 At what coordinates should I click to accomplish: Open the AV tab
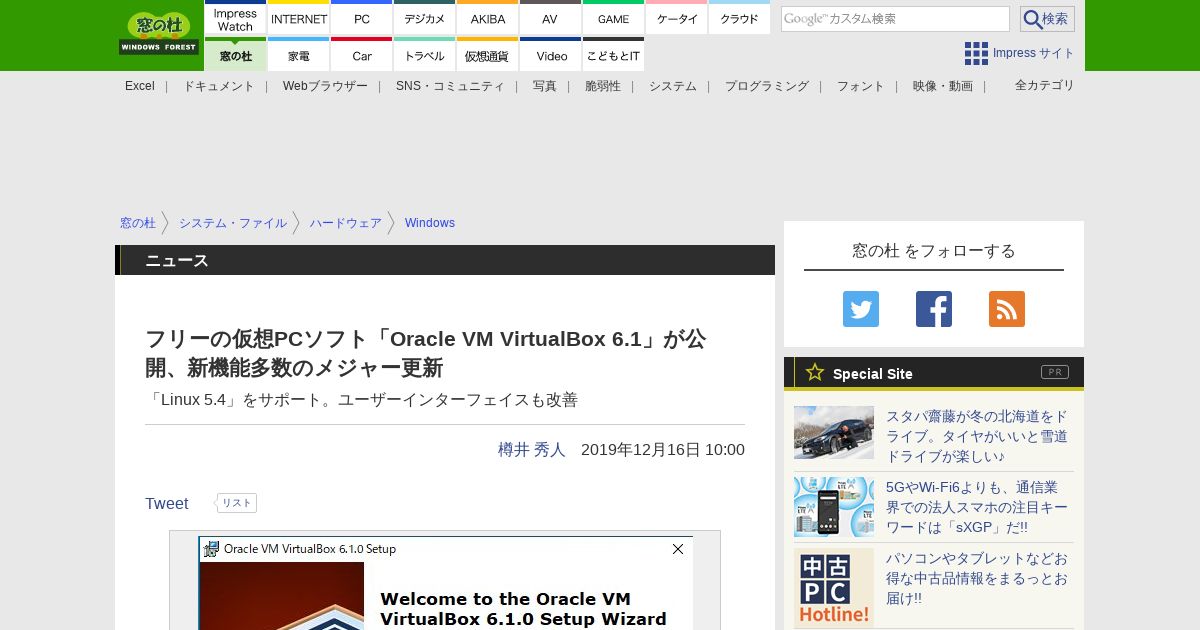[550, 18]
